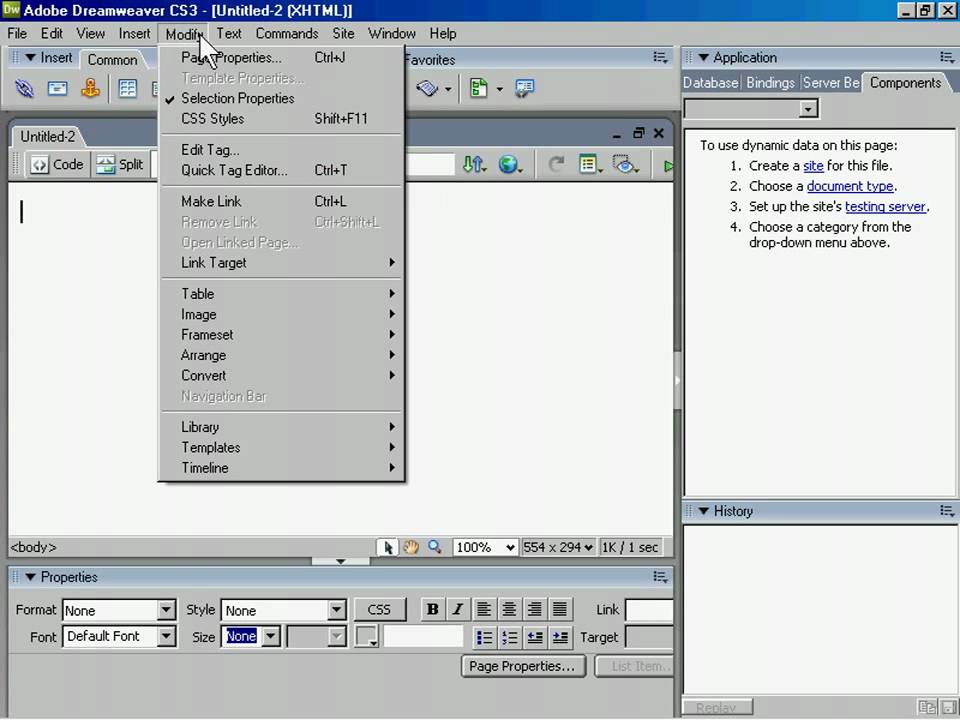Image resolution: width=960 pixels, height=720 pixels.
Task: Open the Untitled-2 document tab
Action: click(48, 136)
